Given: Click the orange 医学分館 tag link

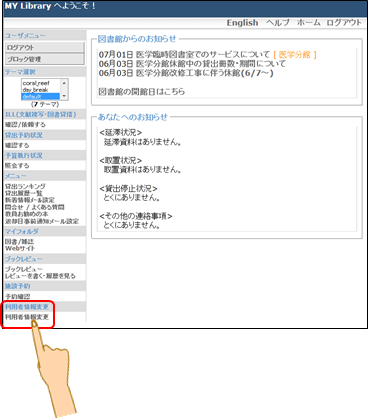Looking at the screenshot, I should [x=295, y=55].
